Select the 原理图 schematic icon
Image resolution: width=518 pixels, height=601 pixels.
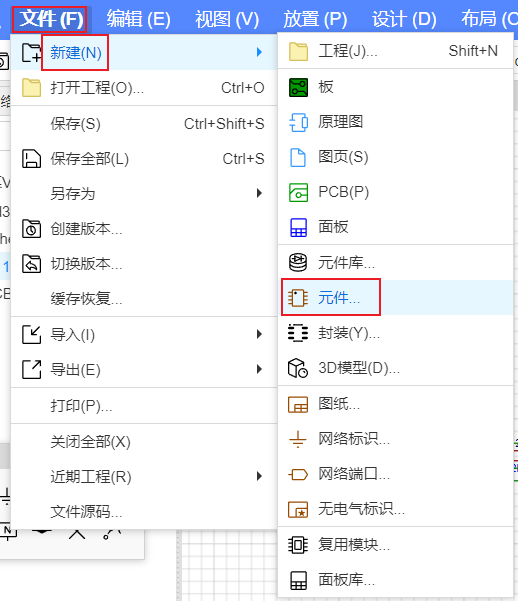(x=298, y=123)
